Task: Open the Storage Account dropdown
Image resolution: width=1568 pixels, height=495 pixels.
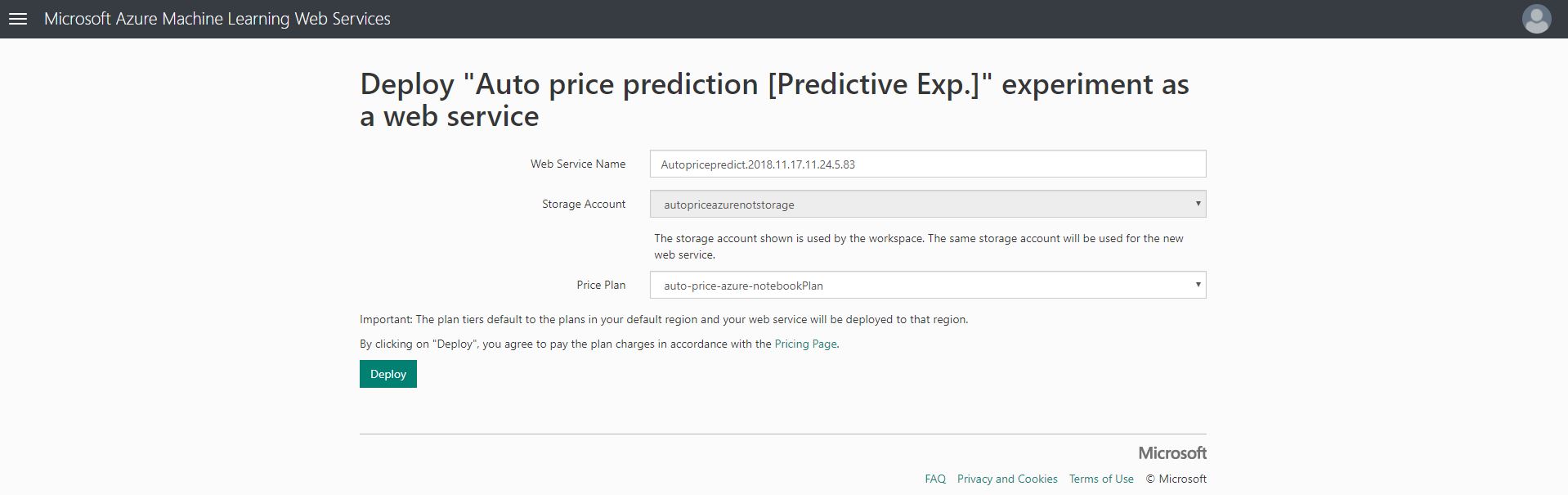Action: 927,204
